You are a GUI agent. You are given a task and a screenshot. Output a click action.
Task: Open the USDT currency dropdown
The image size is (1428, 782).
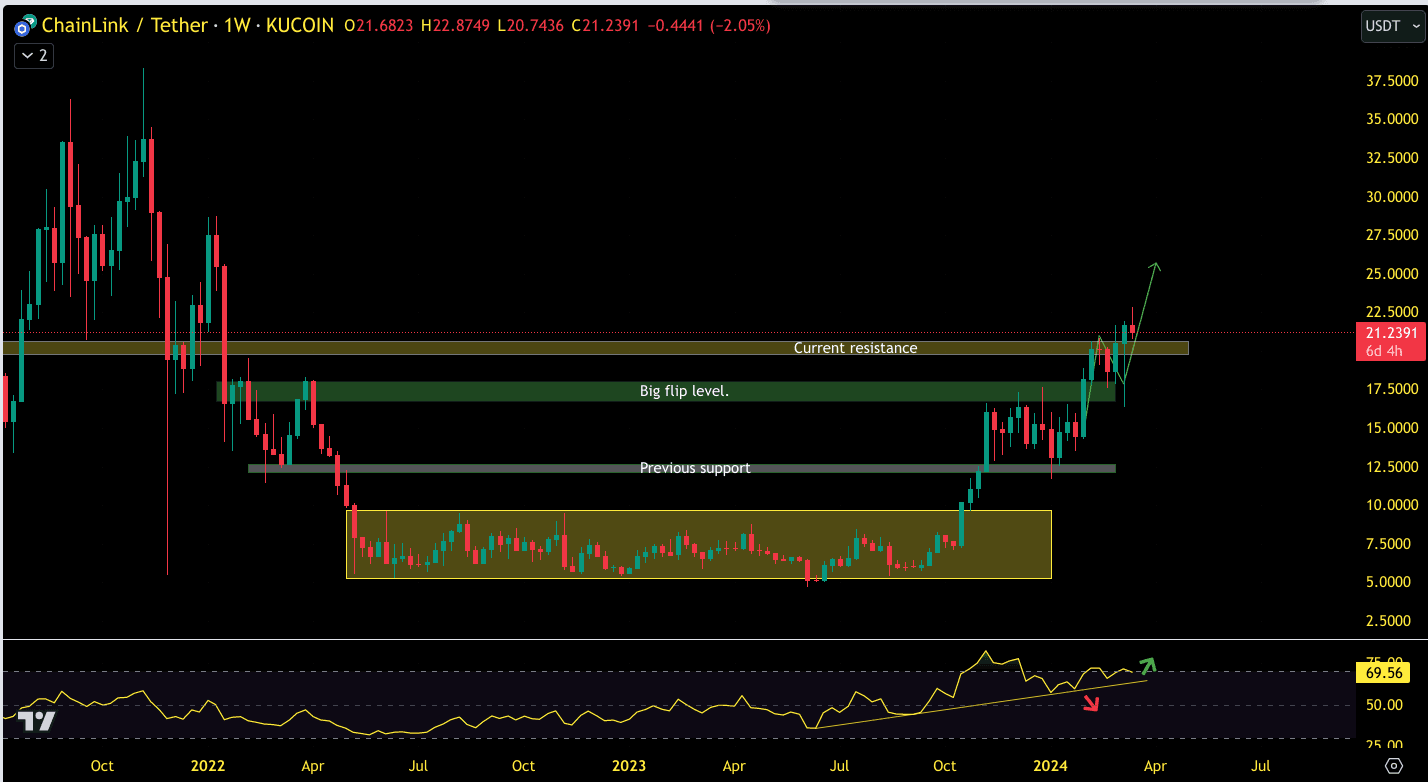coord(1392,26)
